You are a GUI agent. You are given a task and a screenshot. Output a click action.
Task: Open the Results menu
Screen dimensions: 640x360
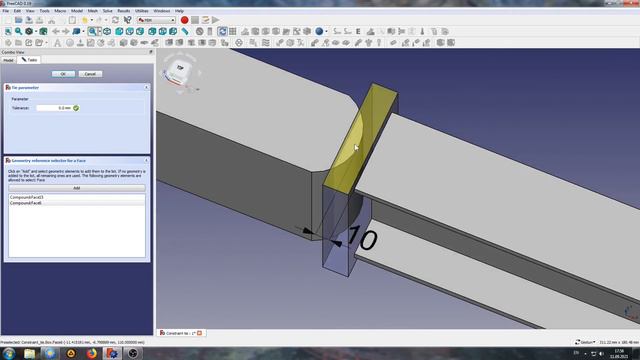[124, 11]
